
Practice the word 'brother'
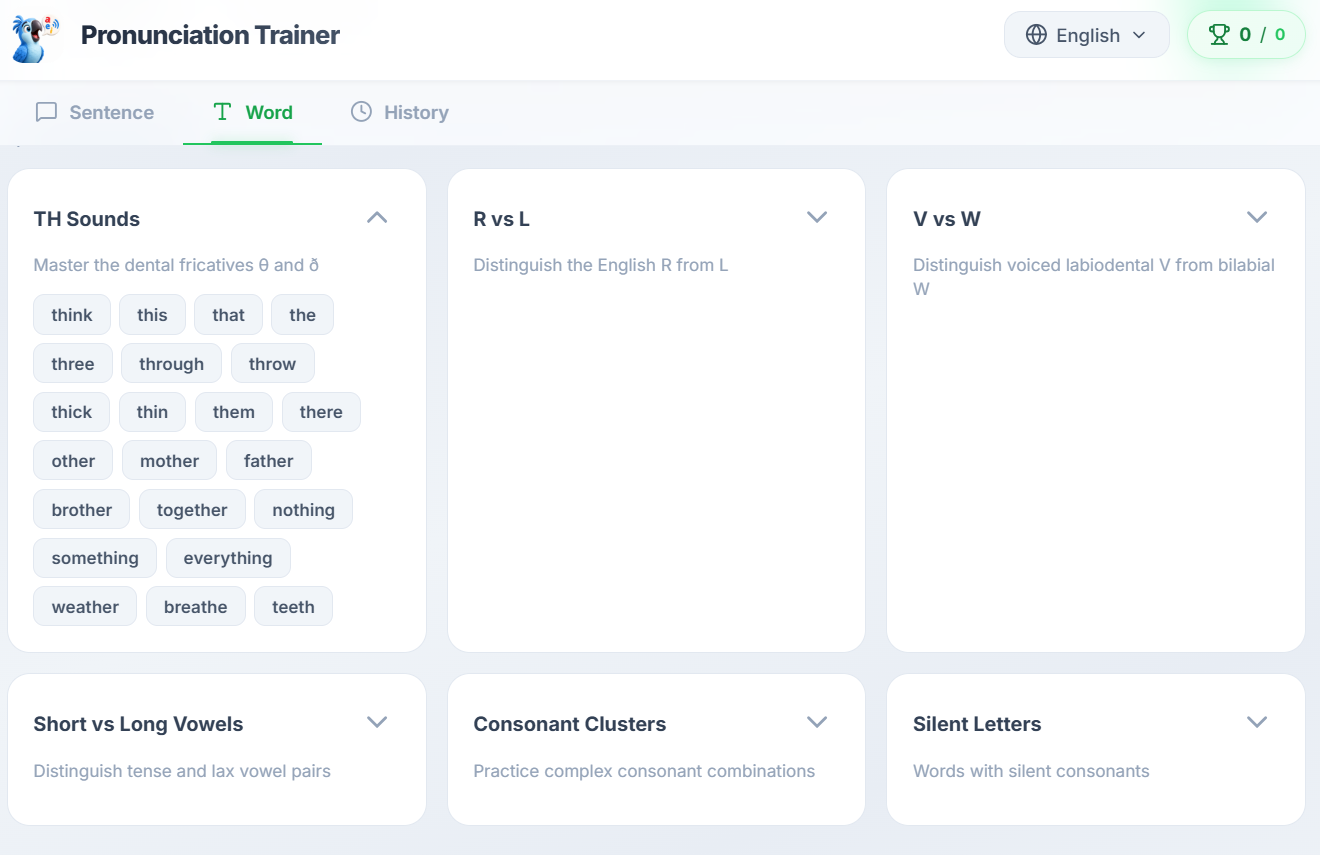(x=82, y=510)
